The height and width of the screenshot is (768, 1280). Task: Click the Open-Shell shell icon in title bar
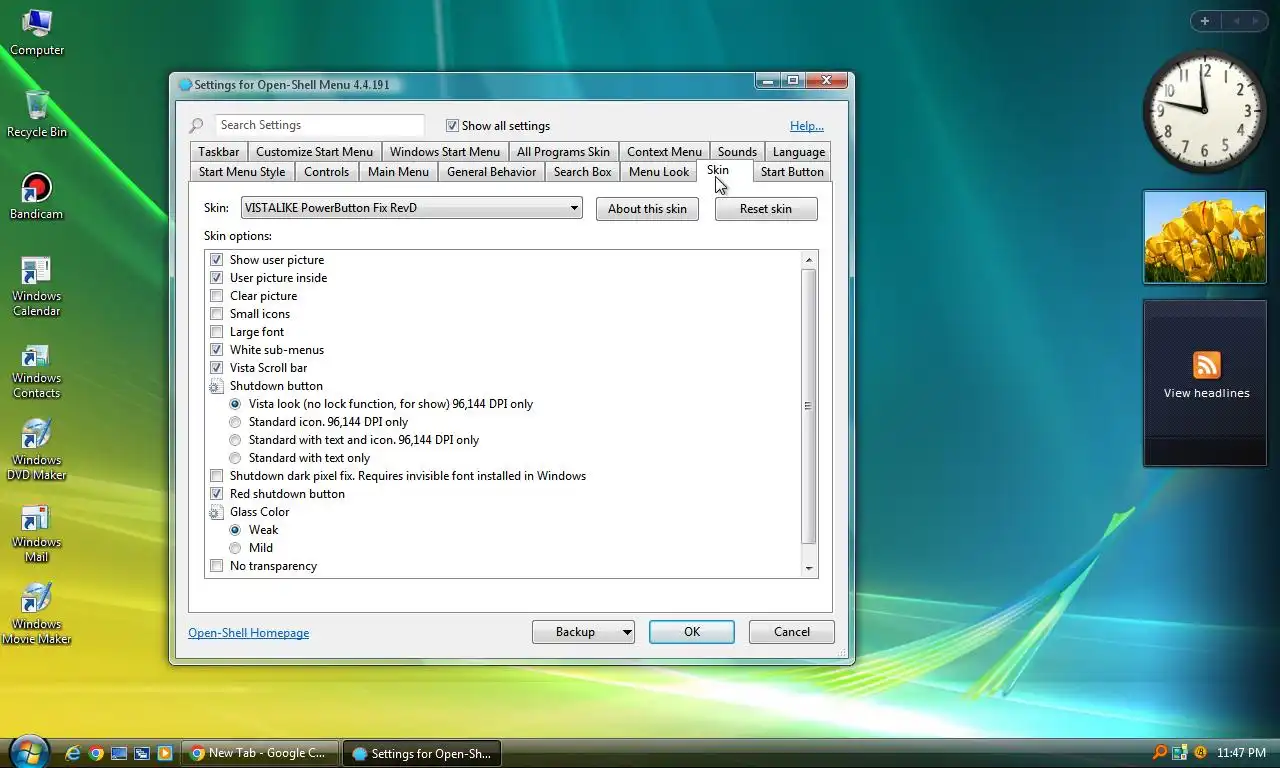(185, 85)
